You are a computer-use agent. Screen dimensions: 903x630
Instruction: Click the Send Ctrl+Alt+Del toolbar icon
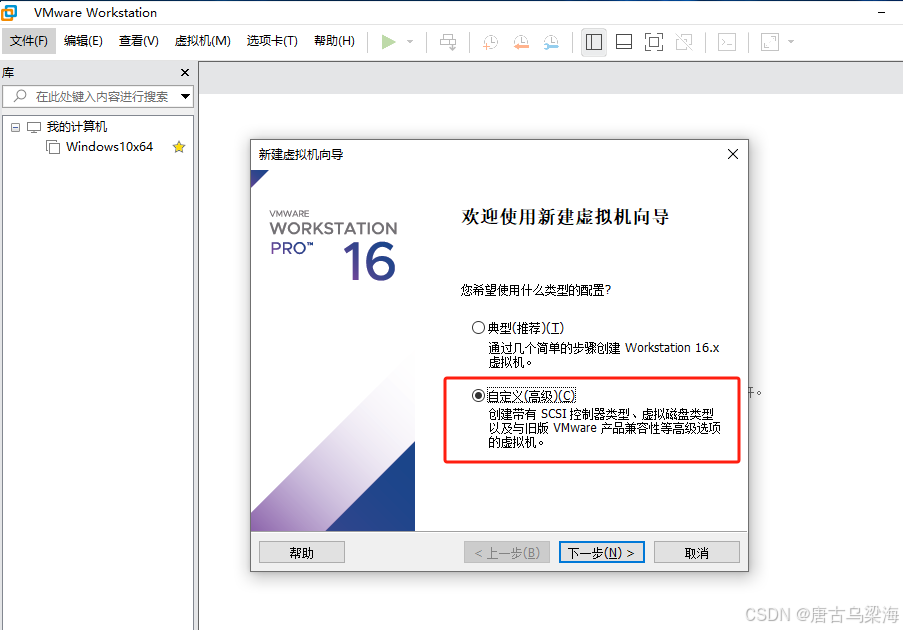(x=448, y=41)
